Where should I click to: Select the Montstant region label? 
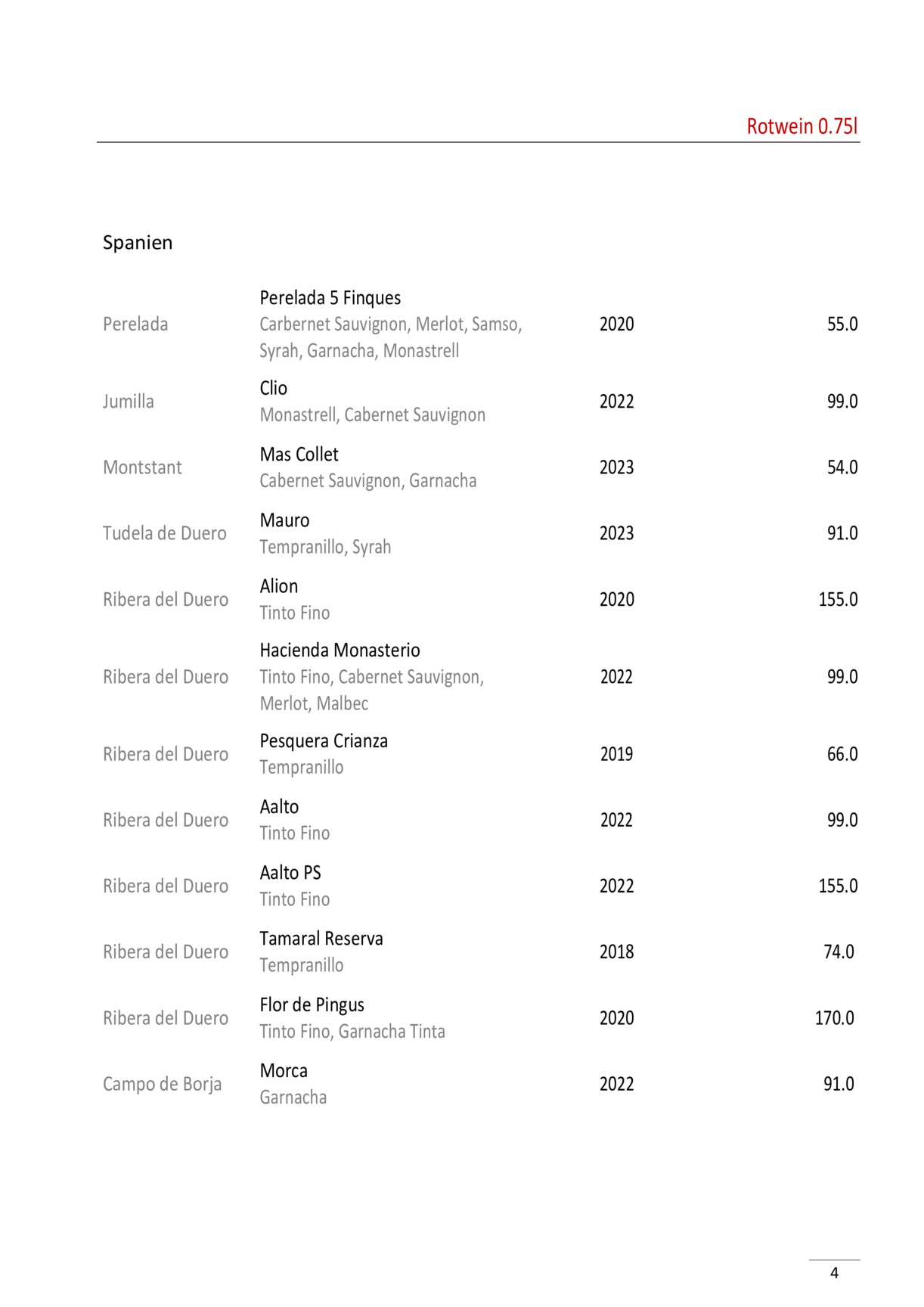tap(142, 467)
